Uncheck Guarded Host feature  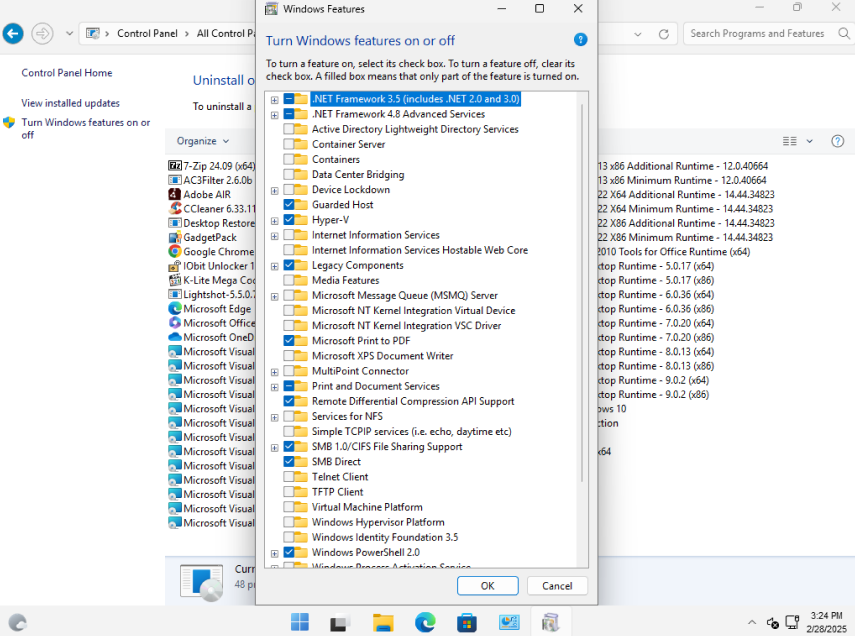[288, 205]
